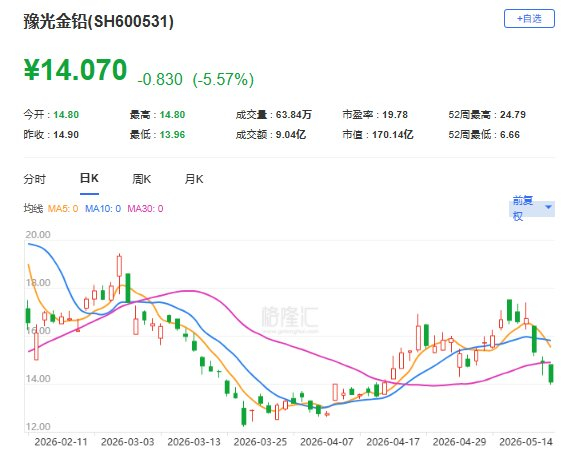570x453 pixels.
Task: Click the last green candlestick on the chart
Action: point(551,374)
